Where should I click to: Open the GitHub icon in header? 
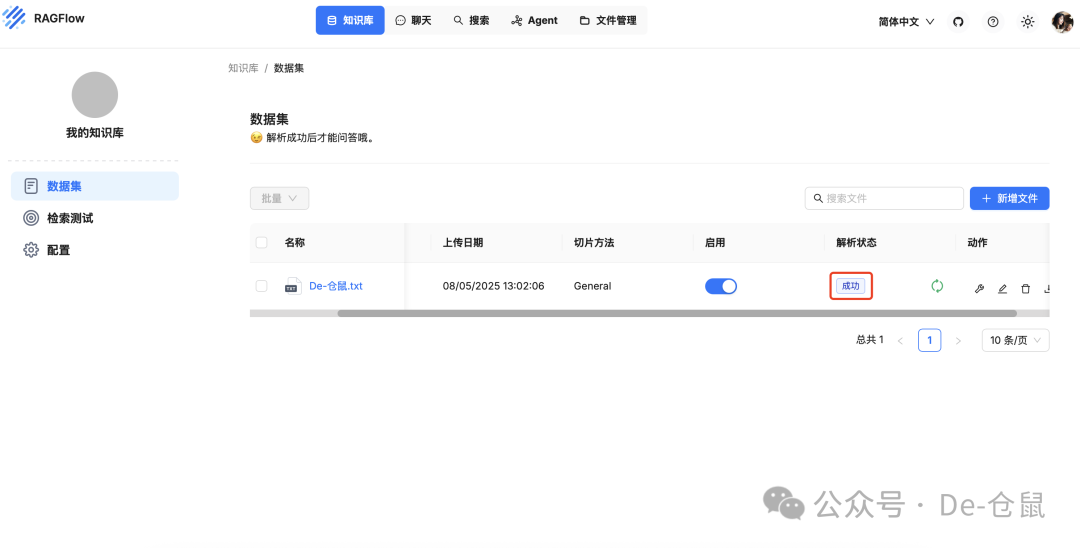coord(958,21)
